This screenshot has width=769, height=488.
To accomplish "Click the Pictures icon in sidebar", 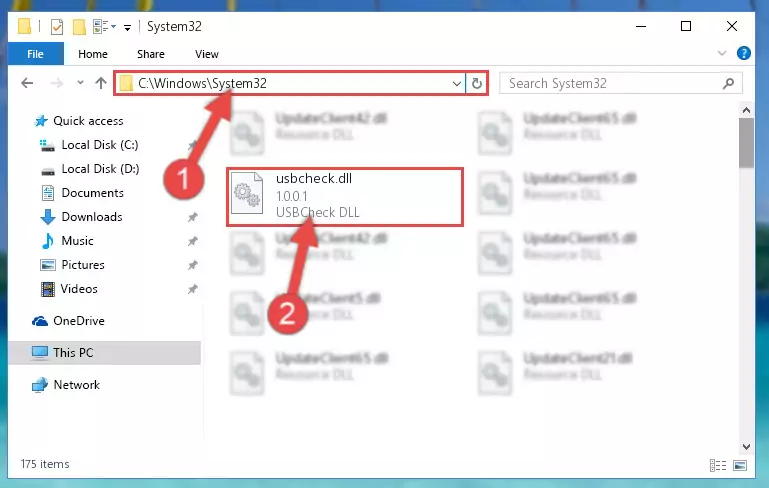I will (x=48, y=265).
